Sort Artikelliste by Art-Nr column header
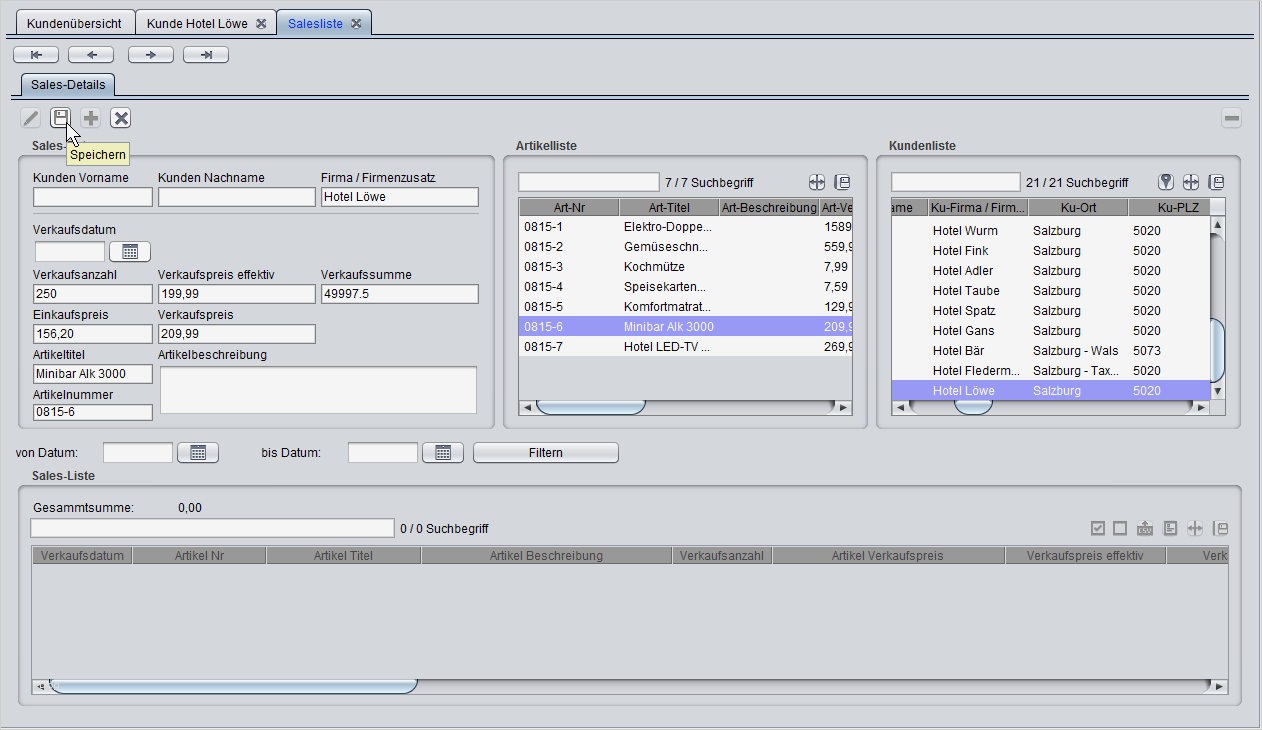1262x730 pixels. coord(569,207)
